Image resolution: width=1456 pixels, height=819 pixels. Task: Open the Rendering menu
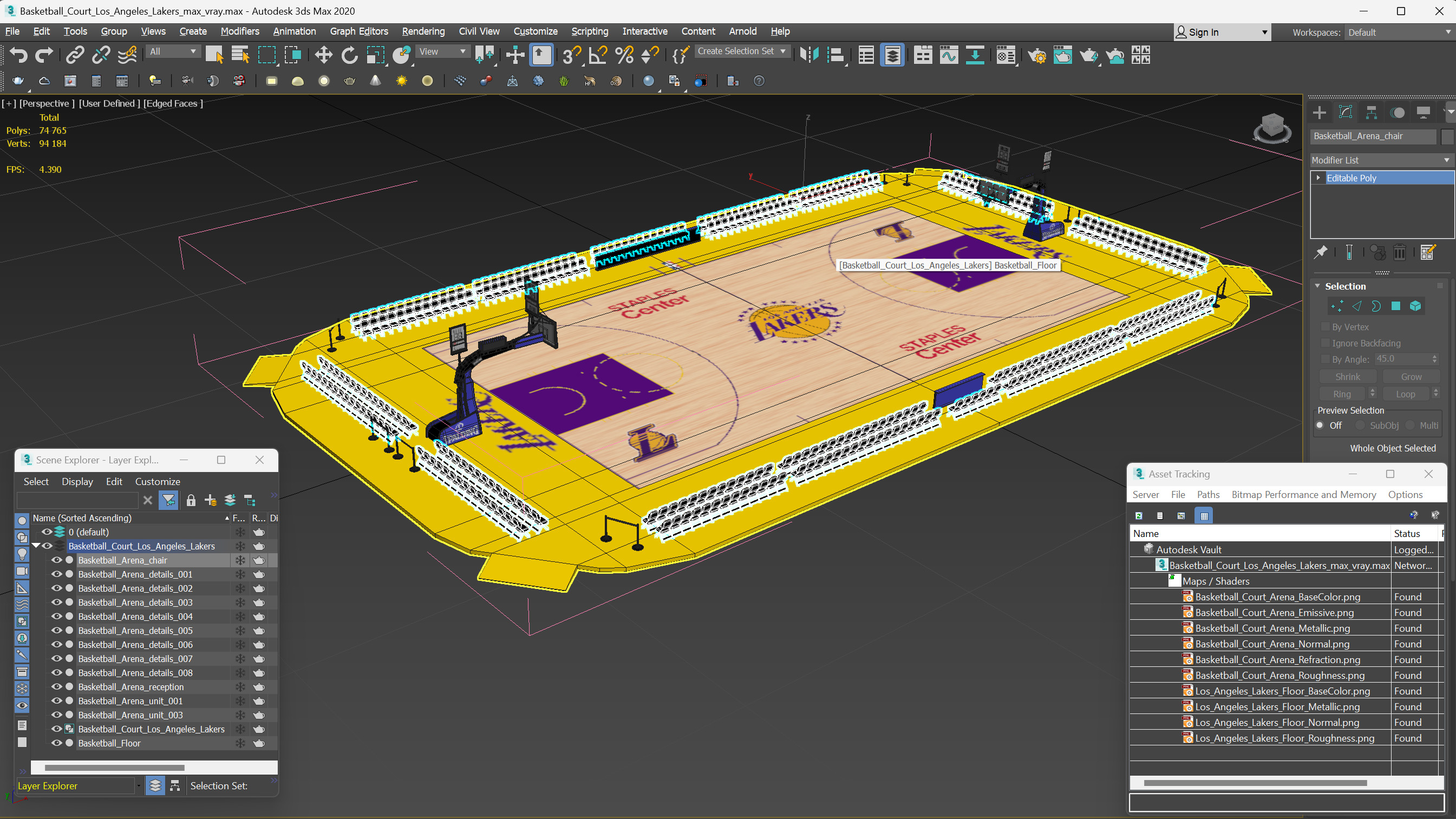[423, 31]
